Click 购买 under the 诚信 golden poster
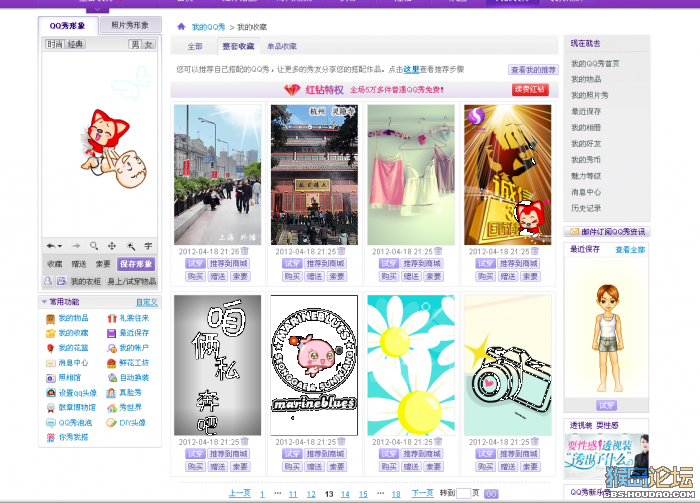Image resolution: width=700 pixels, height=503 pixels. tap(485, 276)
